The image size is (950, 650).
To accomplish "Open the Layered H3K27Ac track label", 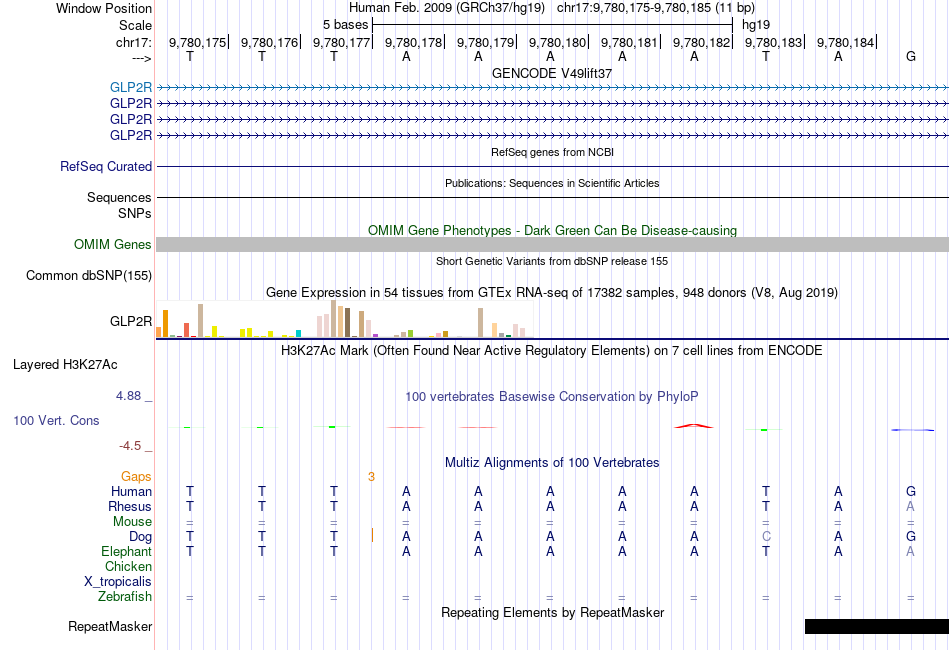I will 65,365.
